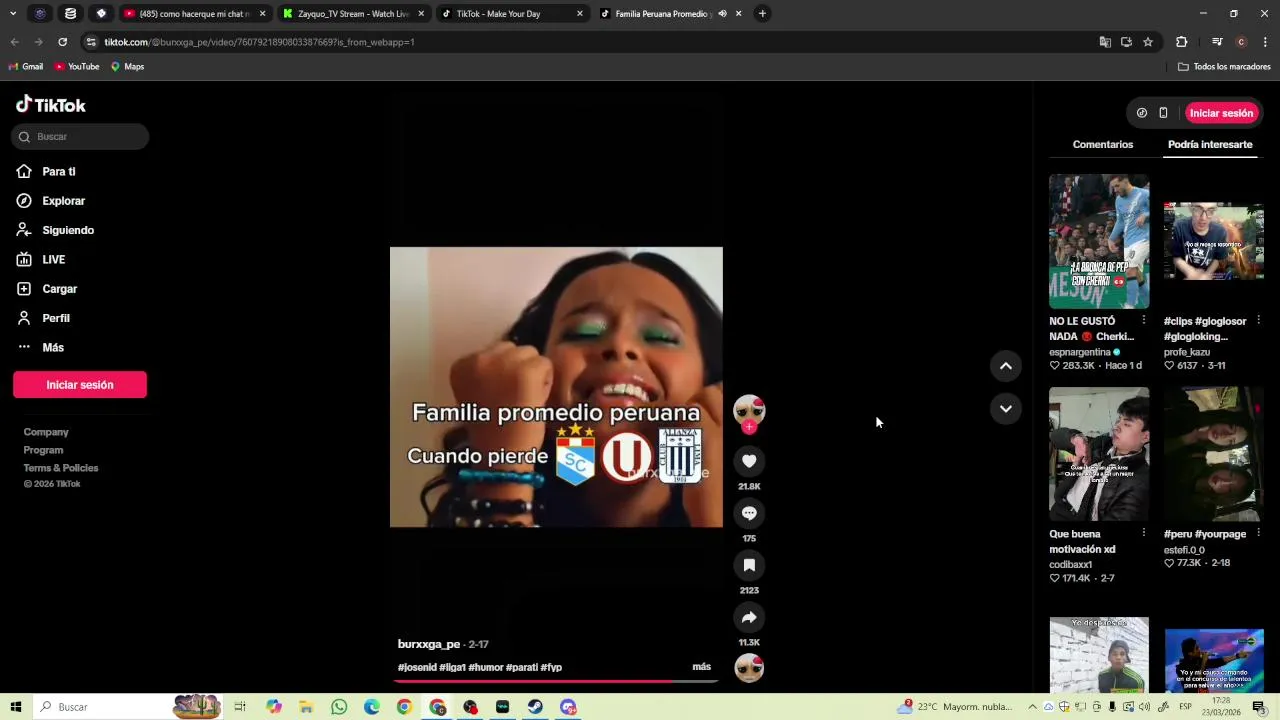Open the profe_kazu video thumbnail

pyautogui.click(x=1214, y=241)
